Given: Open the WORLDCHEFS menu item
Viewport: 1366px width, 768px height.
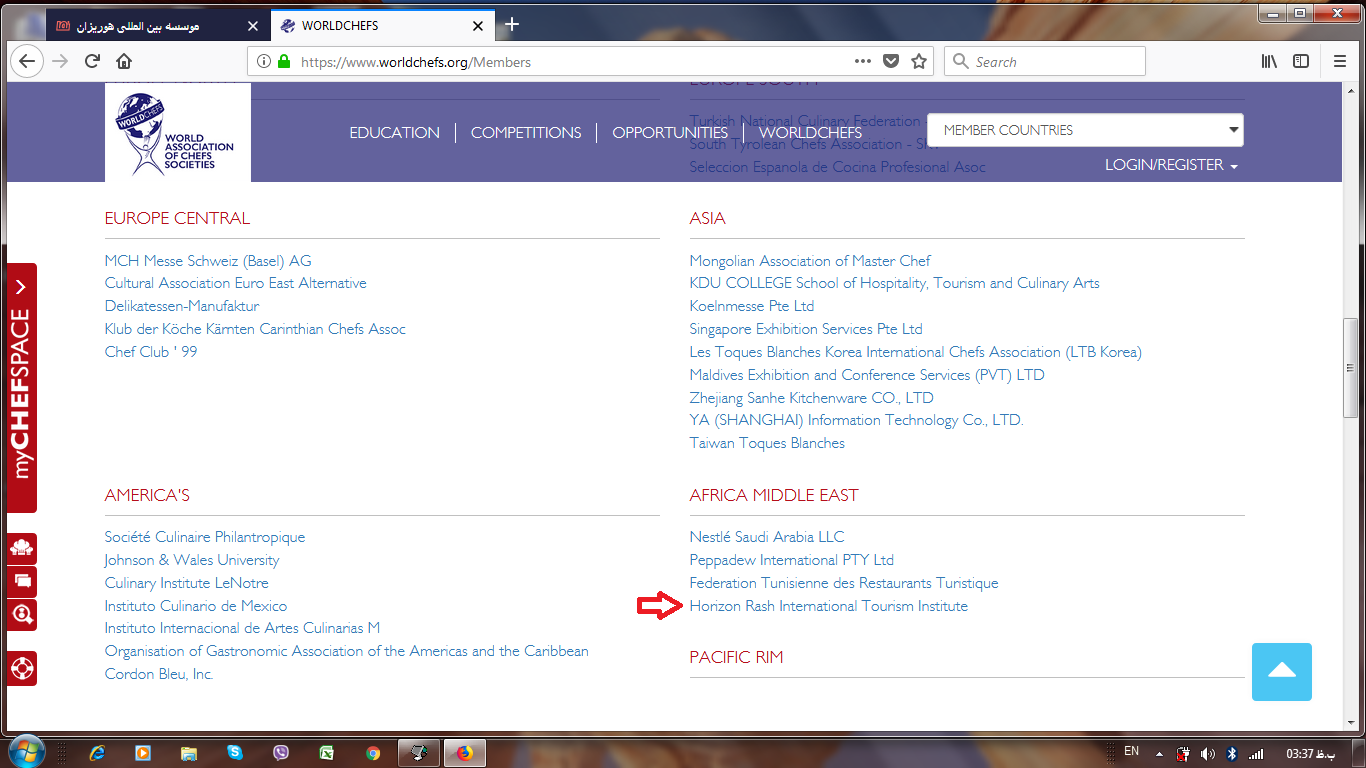Looking at the screenshot, I should click(810, 132).
